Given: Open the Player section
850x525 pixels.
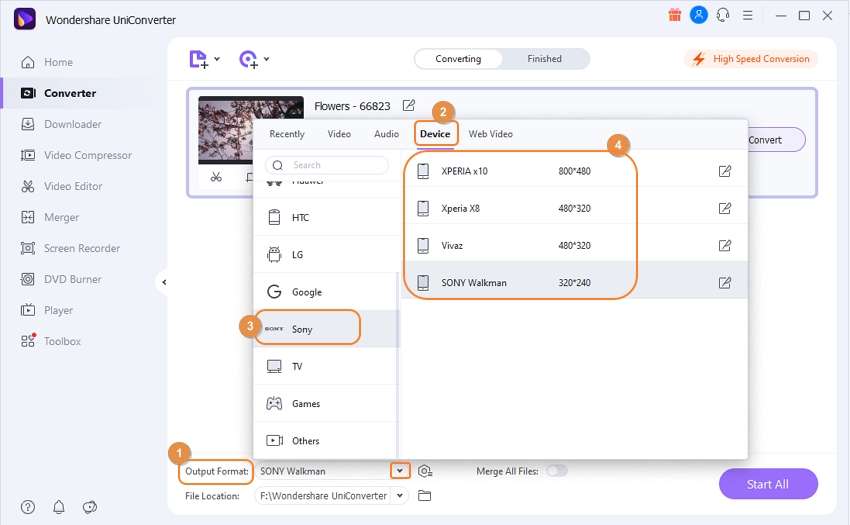Looking at the screenshot, I should click(x=47, y=310).
